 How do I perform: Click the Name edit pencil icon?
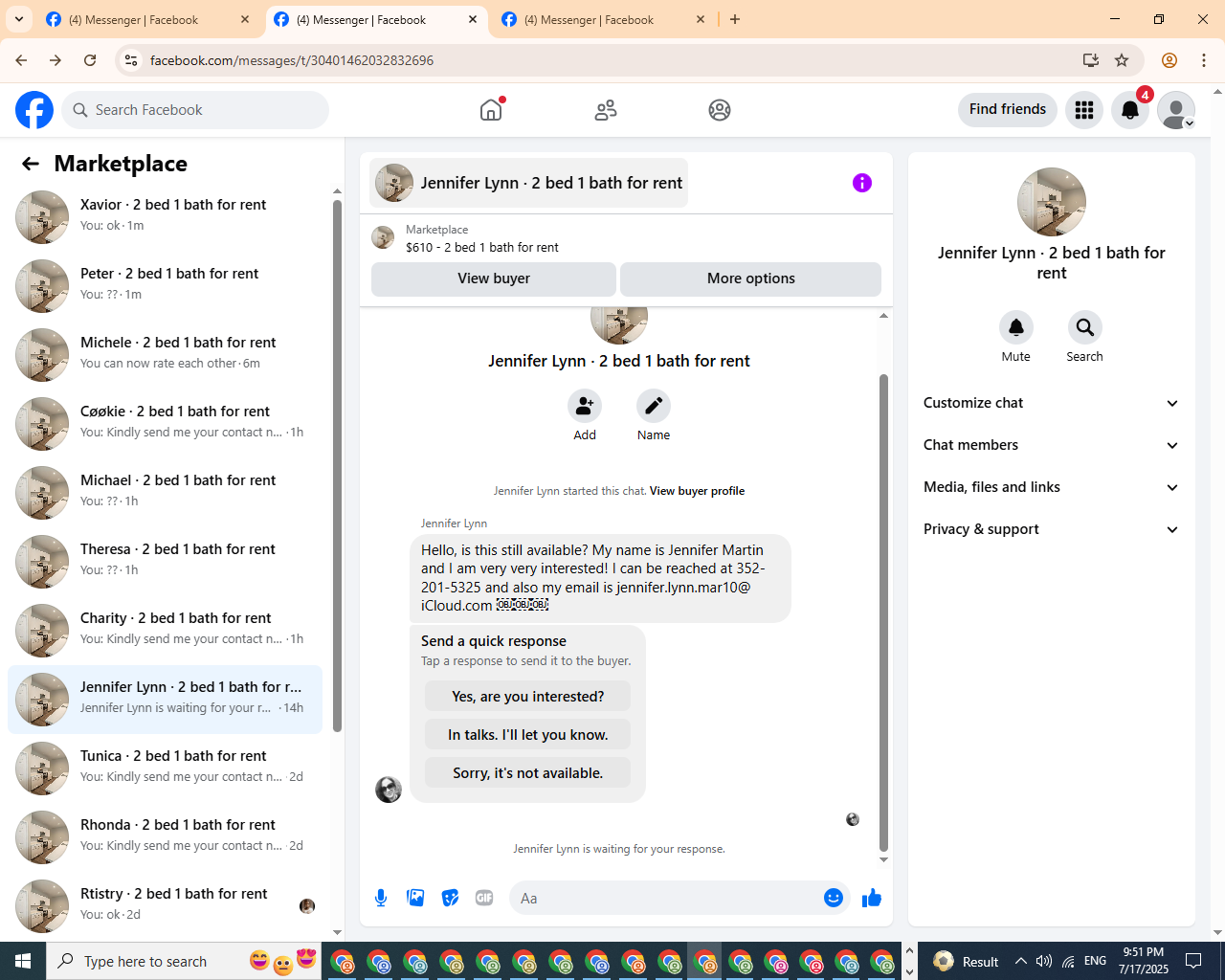[x=654, y=406]
